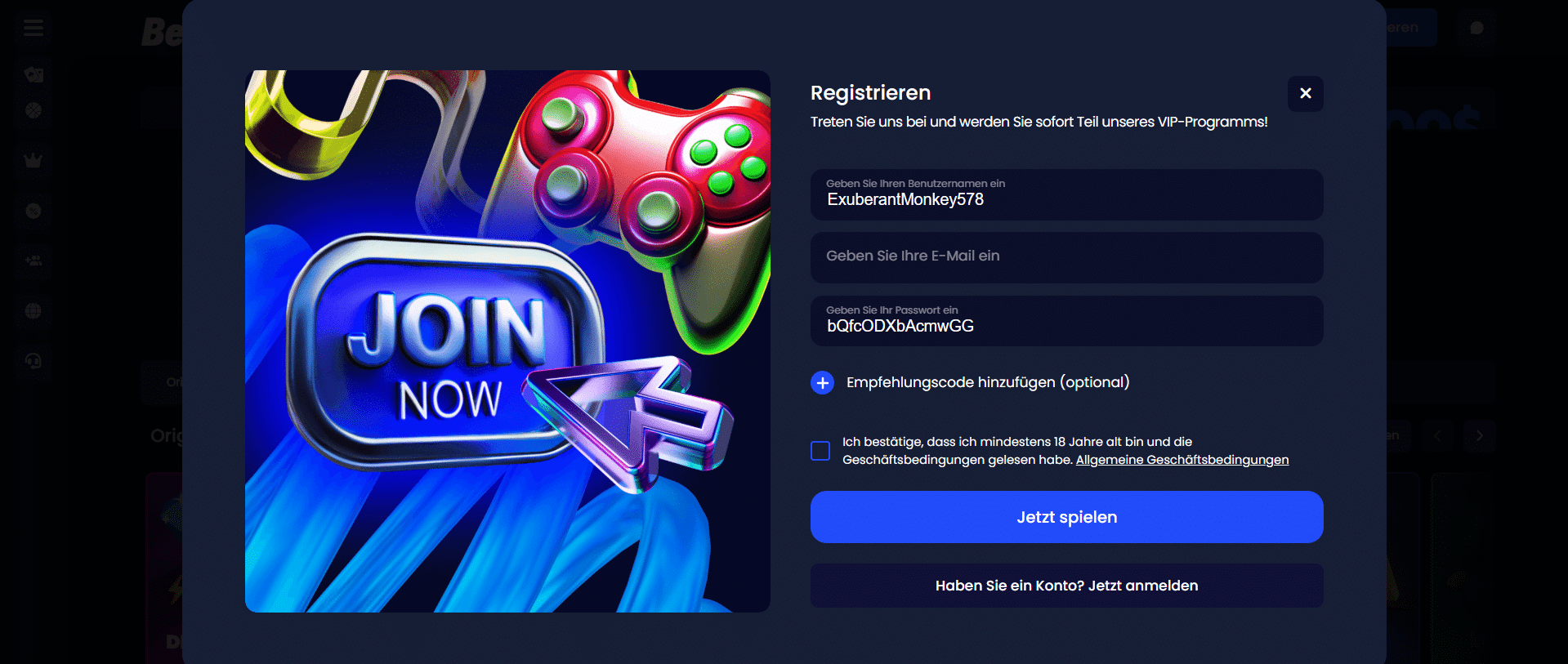Open the chat bubble icon at top right
1568x664 pixels.
1476,28
